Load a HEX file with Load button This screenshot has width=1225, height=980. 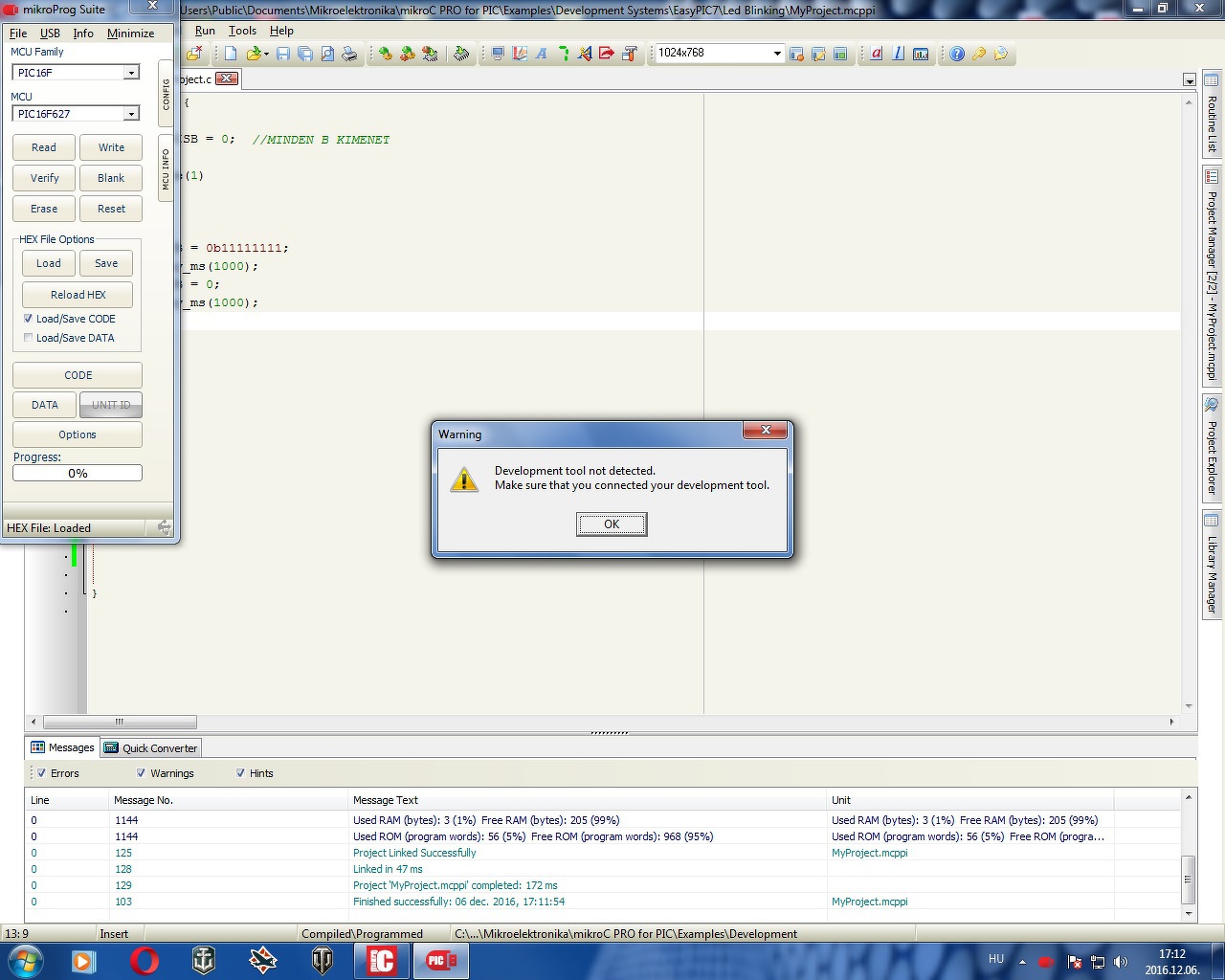(49, 263)
